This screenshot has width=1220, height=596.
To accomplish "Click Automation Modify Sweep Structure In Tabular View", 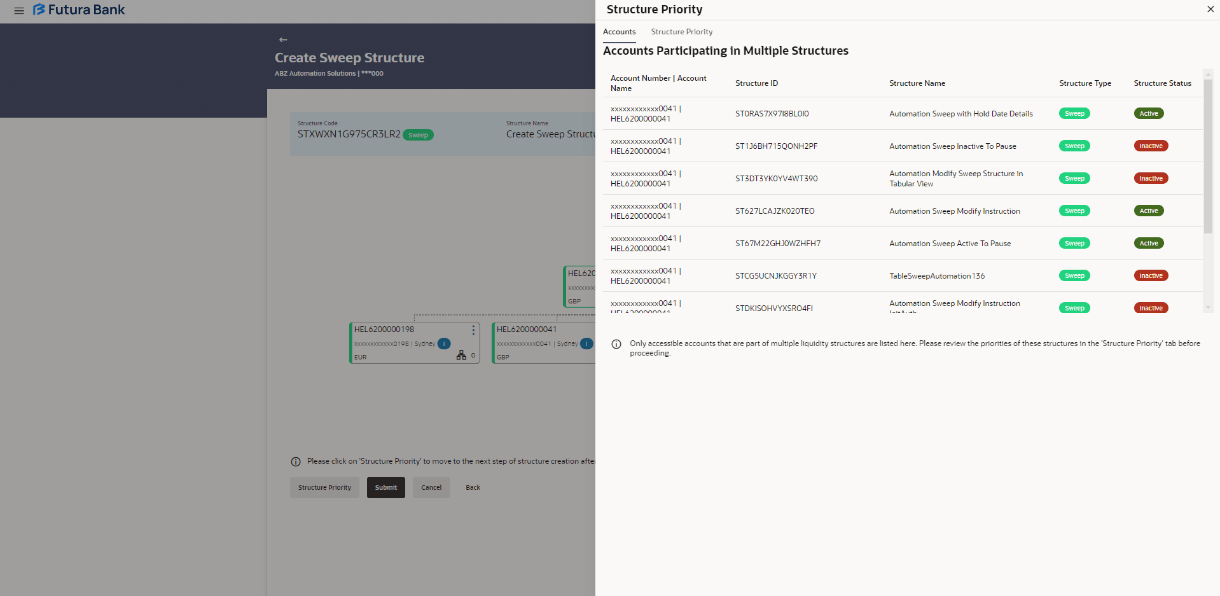I will click(956, 178).
